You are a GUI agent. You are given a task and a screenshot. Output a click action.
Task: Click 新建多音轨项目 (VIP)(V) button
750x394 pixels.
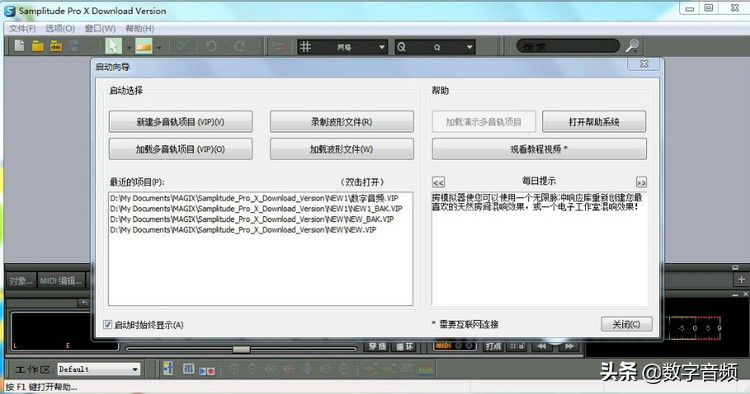pyautogui.click(x=180, y=122)
